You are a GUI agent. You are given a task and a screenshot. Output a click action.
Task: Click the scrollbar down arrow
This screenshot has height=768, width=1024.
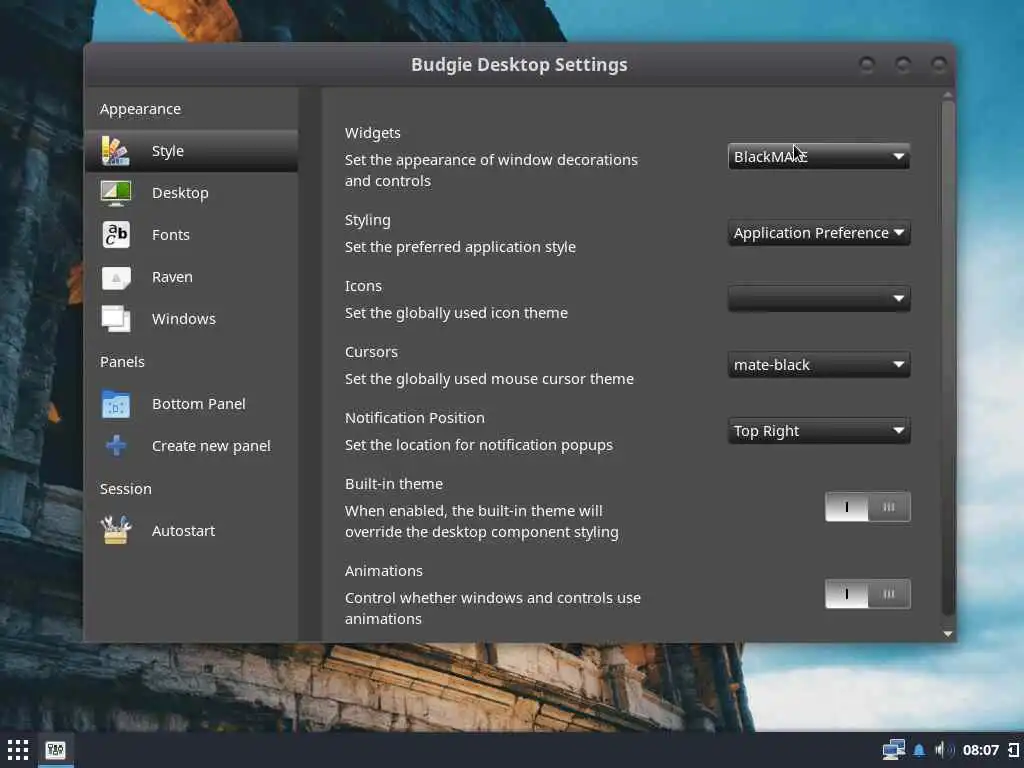948,633
